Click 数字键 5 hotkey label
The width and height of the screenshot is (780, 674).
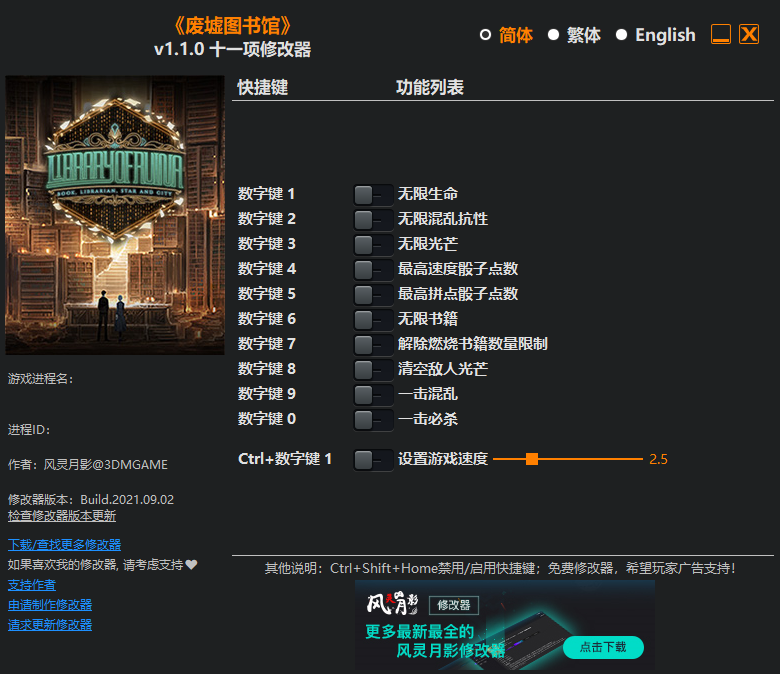point(267,294)
